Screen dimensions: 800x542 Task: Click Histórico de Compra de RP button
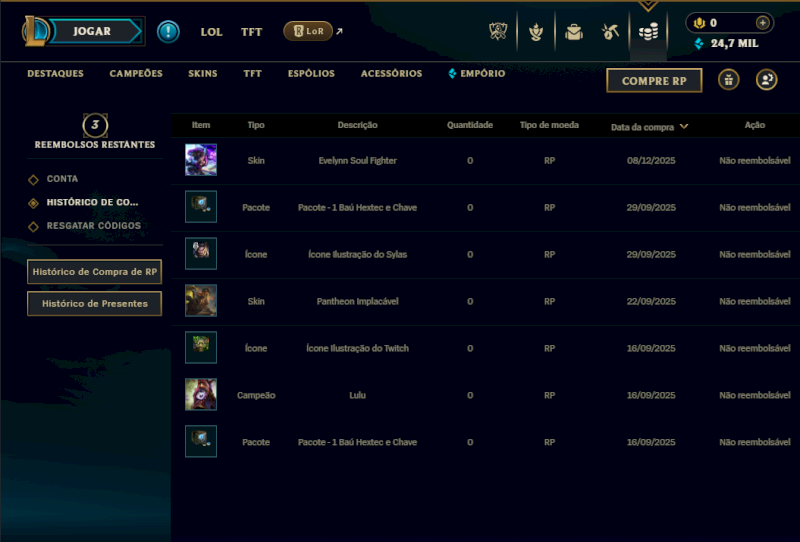[94, 272]
